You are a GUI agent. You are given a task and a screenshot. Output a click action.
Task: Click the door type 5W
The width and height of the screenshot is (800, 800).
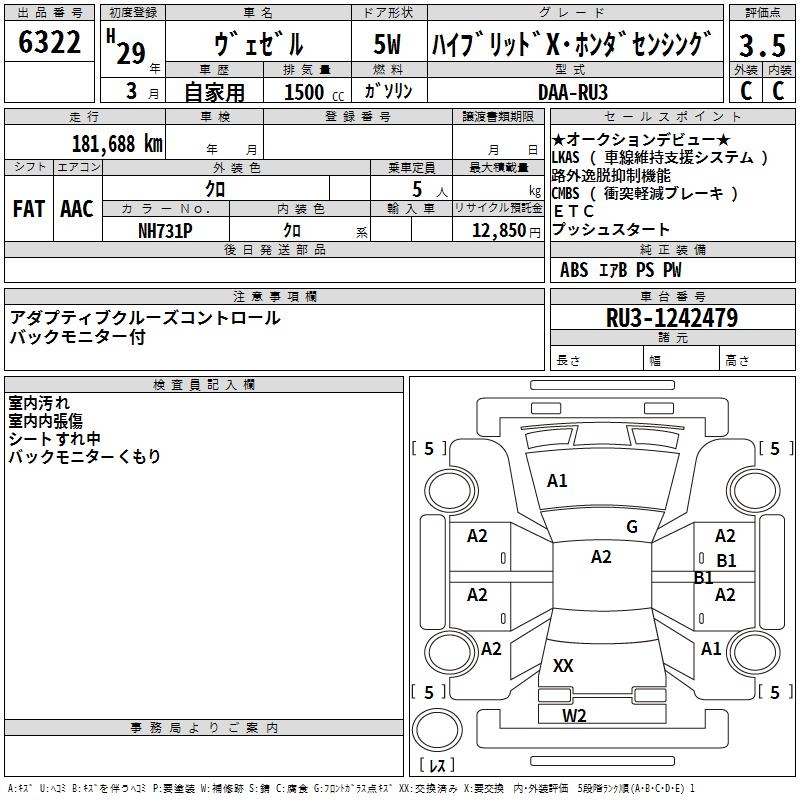click(x=387, y=44)
